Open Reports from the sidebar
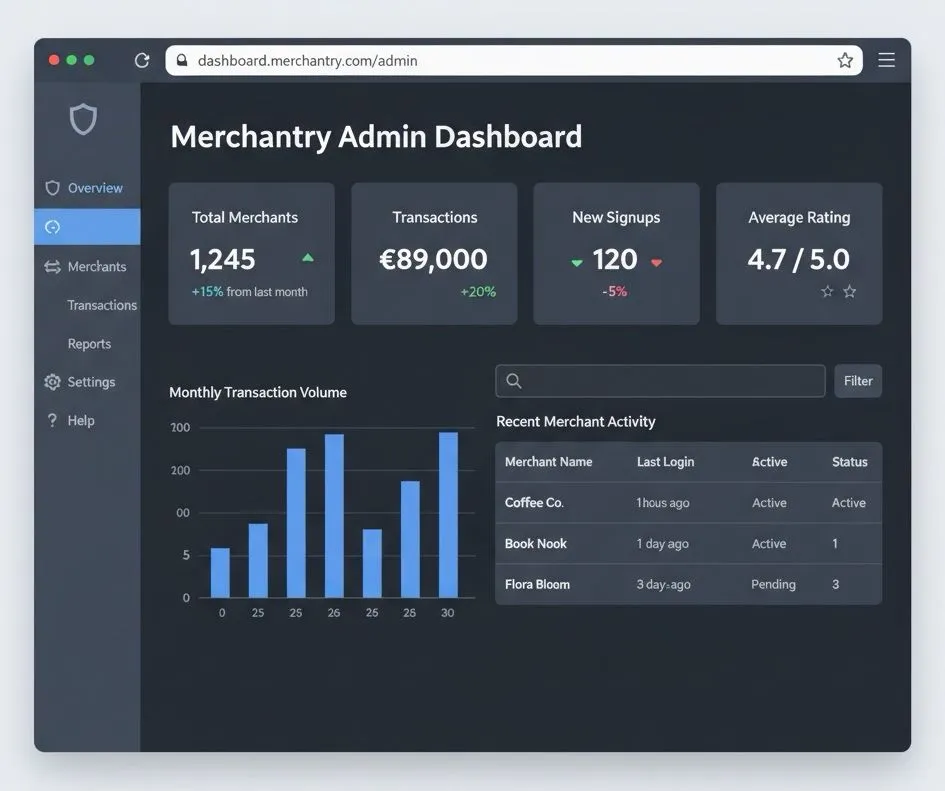The height and width of the screenshot is (791, 945). click(89, 344)
